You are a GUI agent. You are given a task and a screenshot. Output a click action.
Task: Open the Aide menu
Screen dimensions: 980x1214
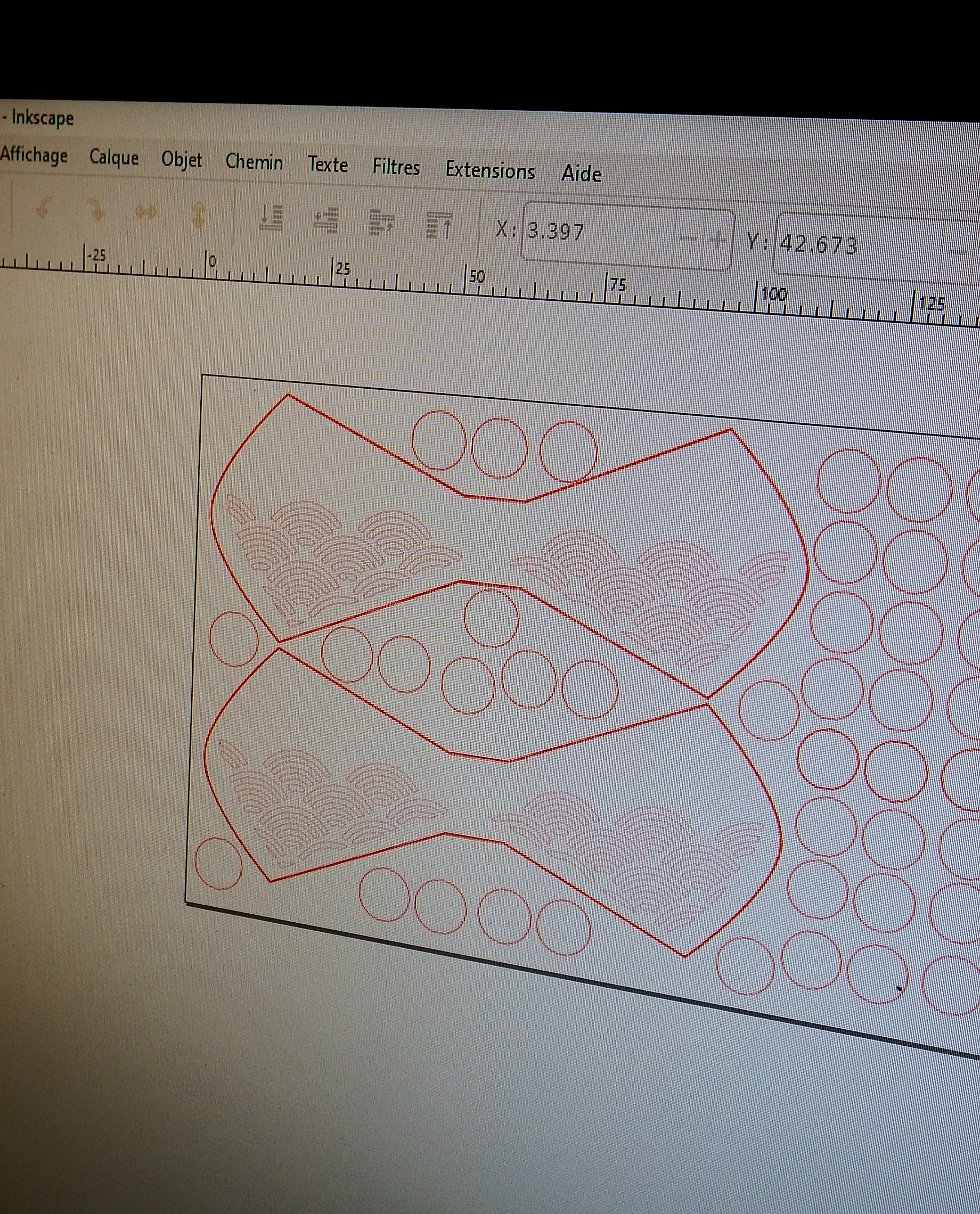581,174
